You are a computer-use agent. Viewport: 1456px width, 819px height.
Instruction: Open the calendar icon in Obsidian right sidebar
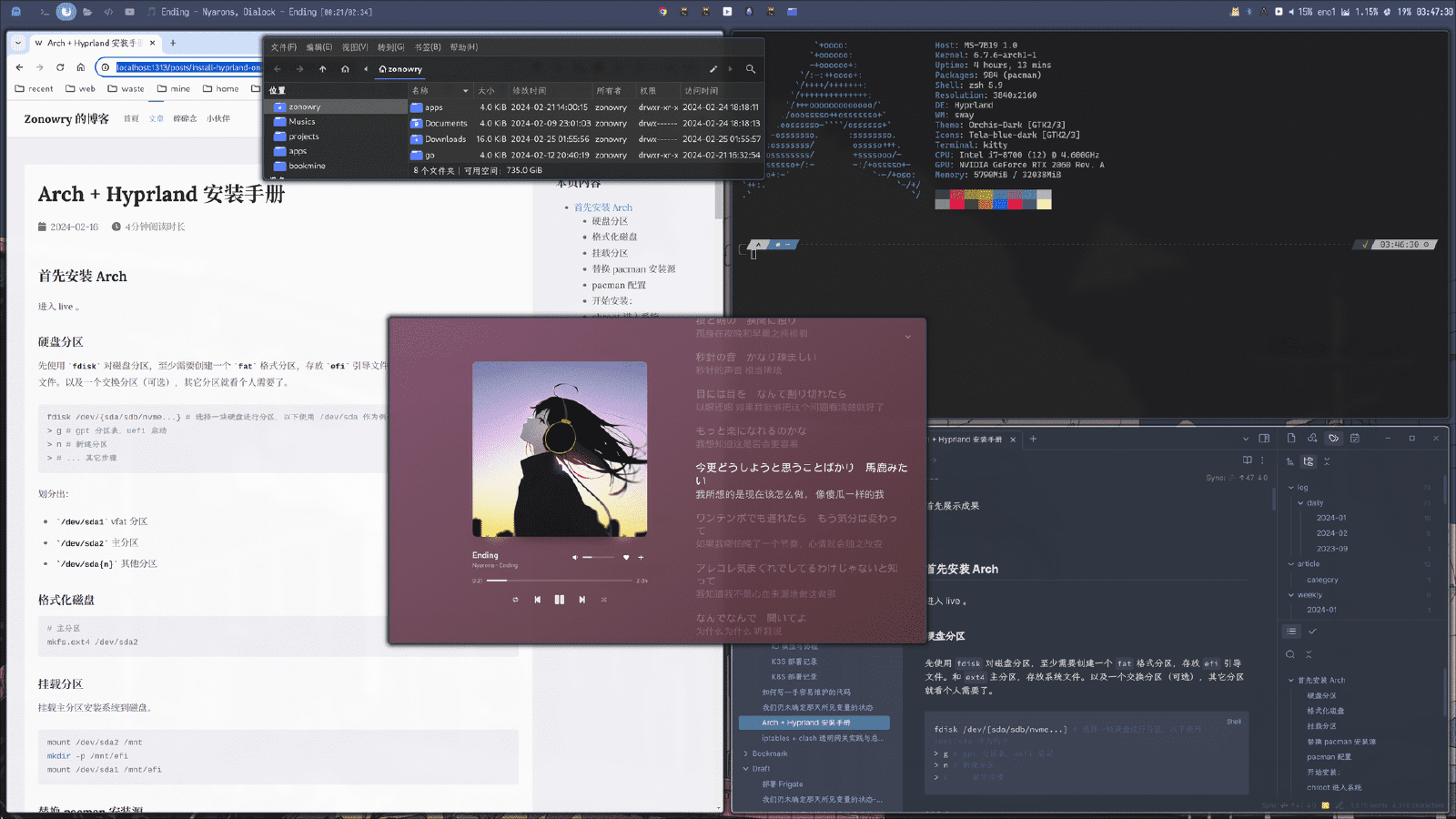click(1355, 439)
